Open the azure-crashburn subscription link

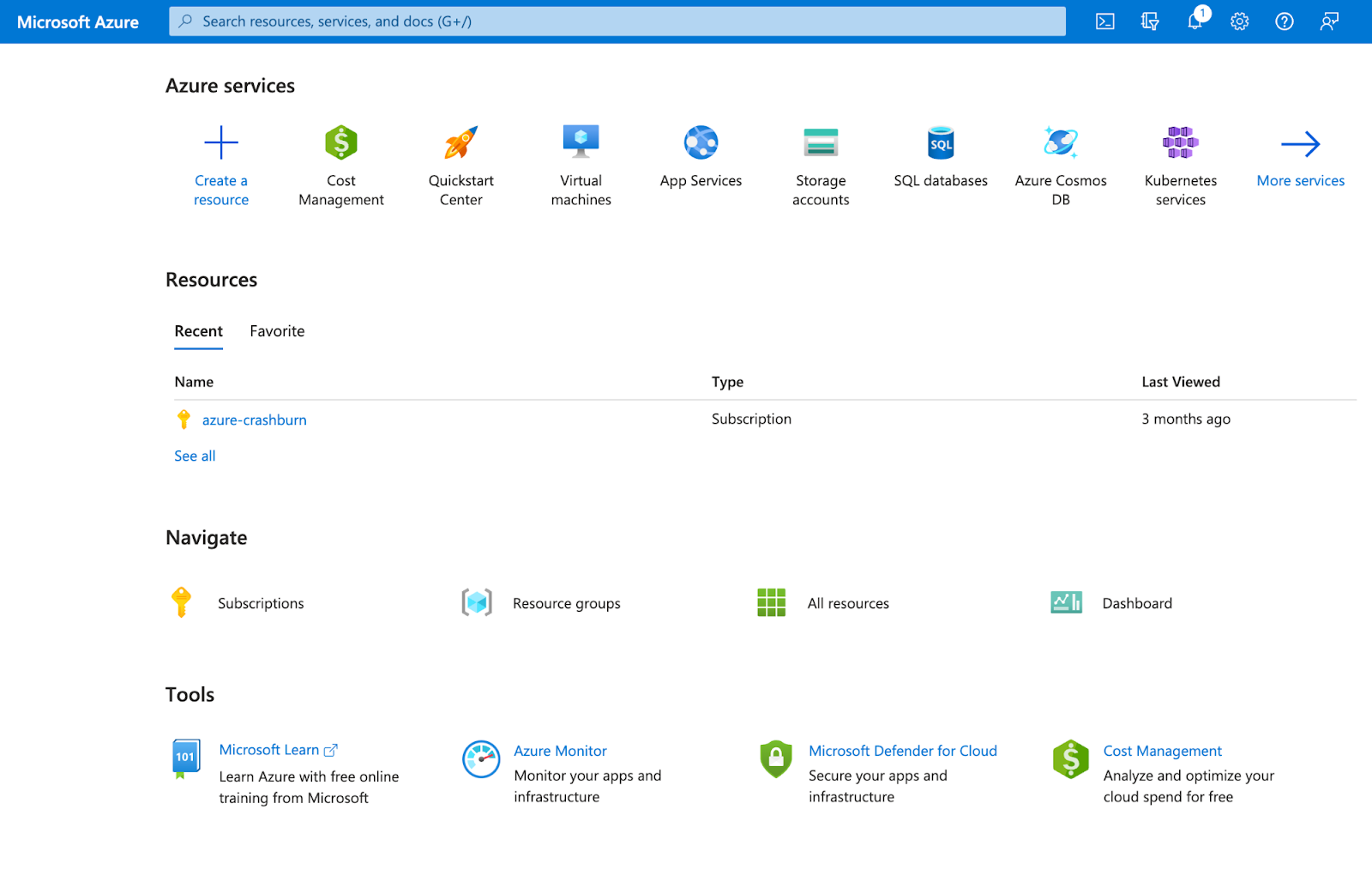coord(254,420)
